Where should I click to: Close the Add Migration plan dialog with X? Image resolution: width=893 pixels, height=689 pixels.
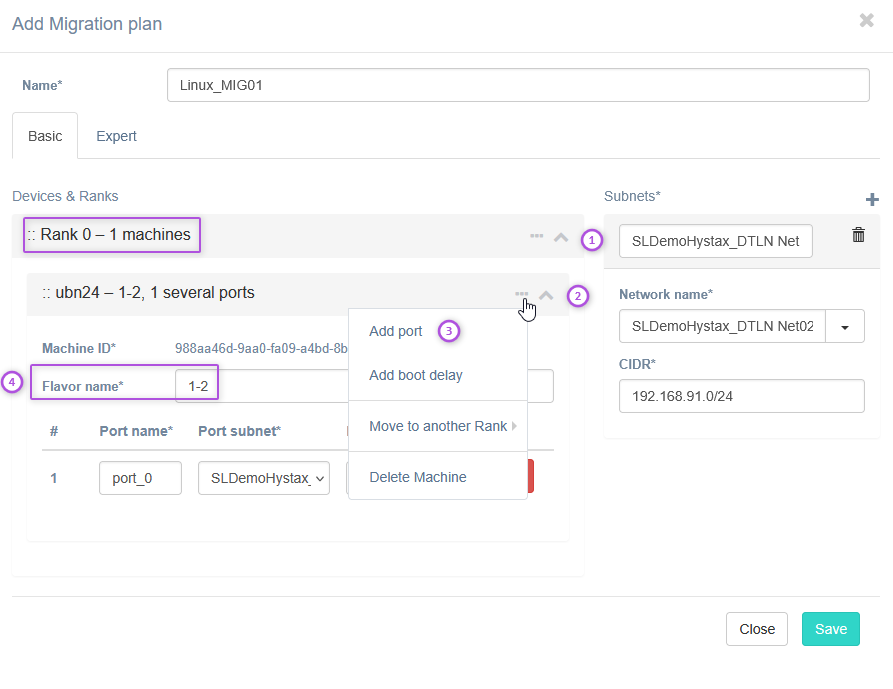point(866,21)
